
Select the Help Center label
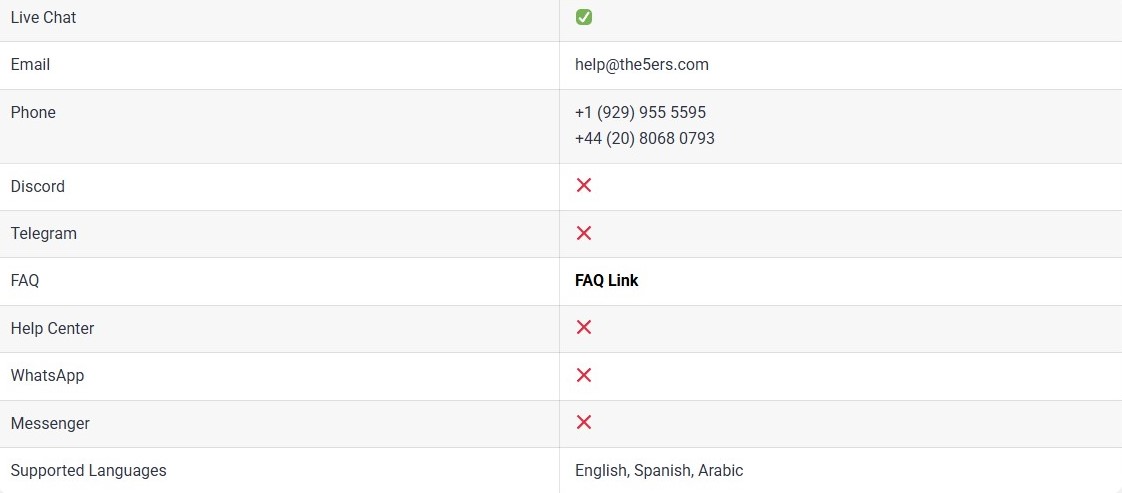coord(52,328)
